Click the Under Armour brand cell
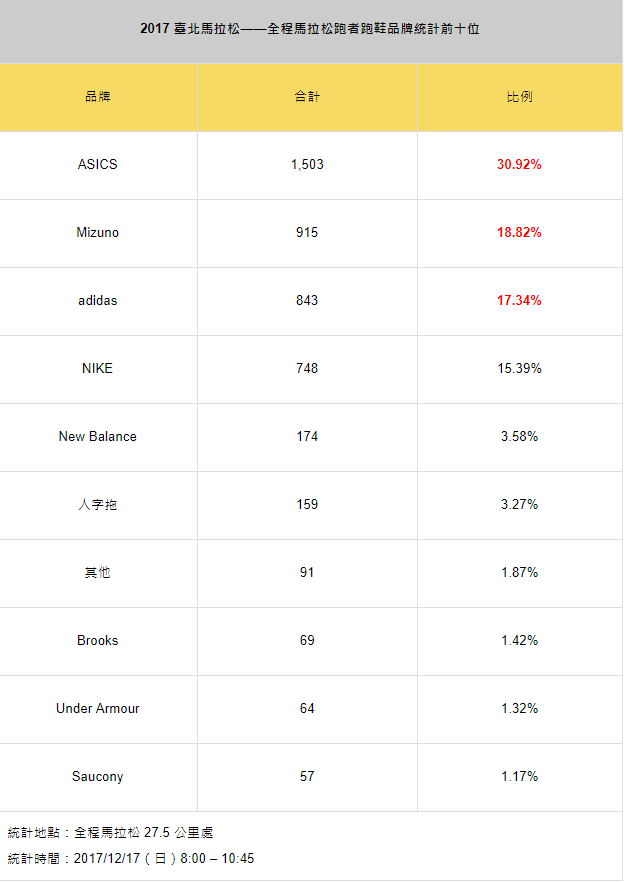Image resolution: width=624 pixels, height=883 pixels. [x=97, y=709]
